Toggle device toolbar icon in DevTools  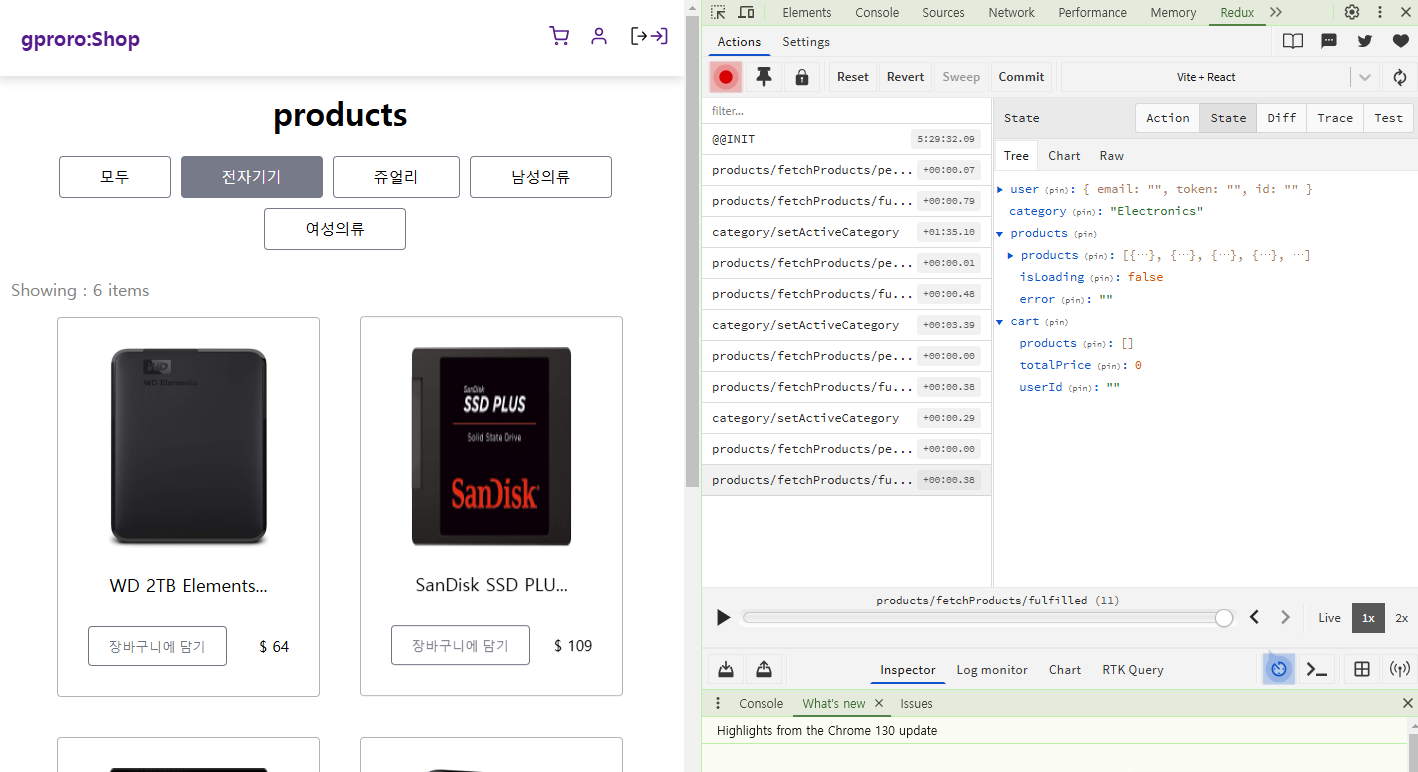746,12
